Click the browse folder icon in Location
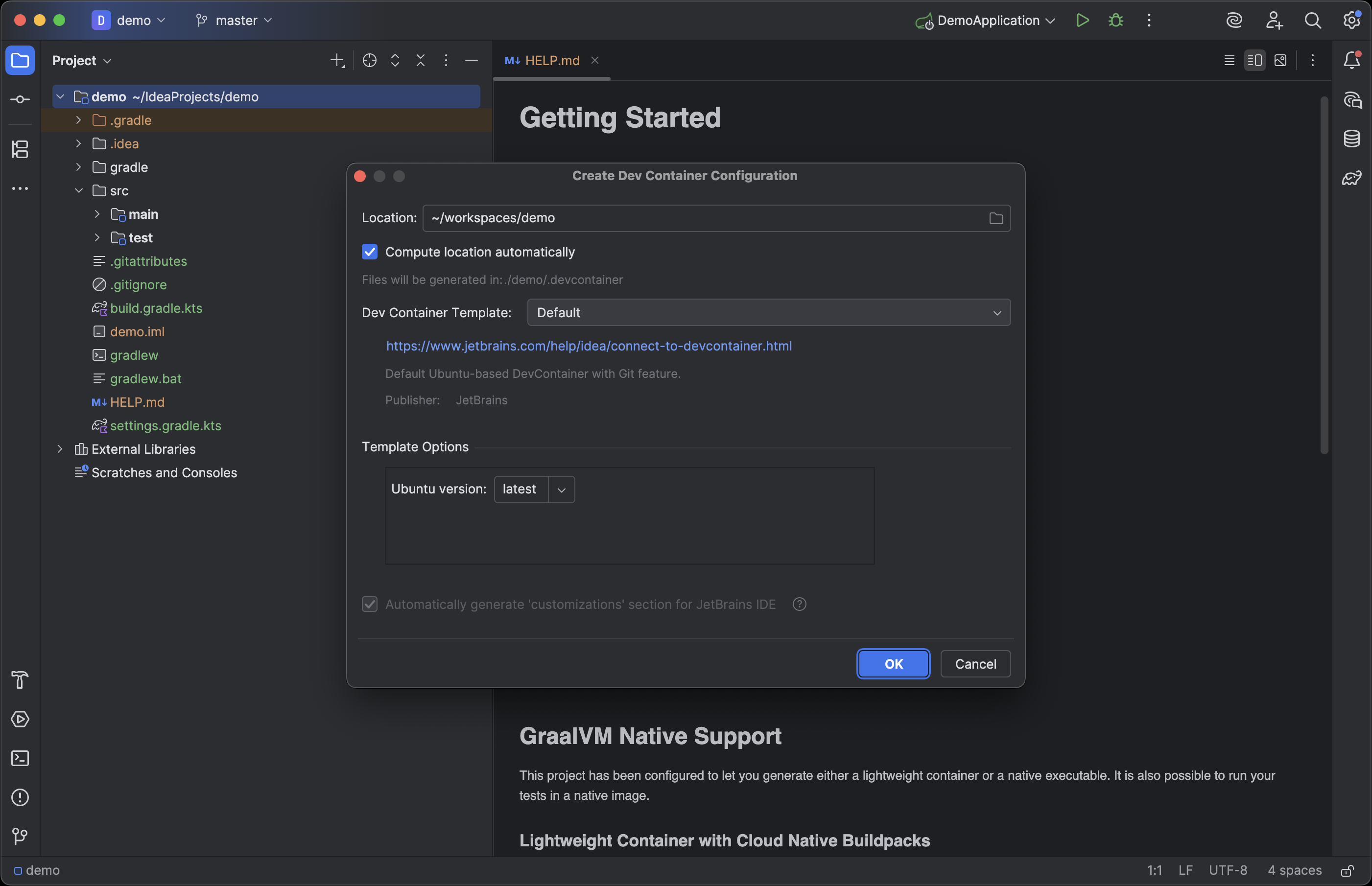1372x886 pixels. [x=995, y=219]
